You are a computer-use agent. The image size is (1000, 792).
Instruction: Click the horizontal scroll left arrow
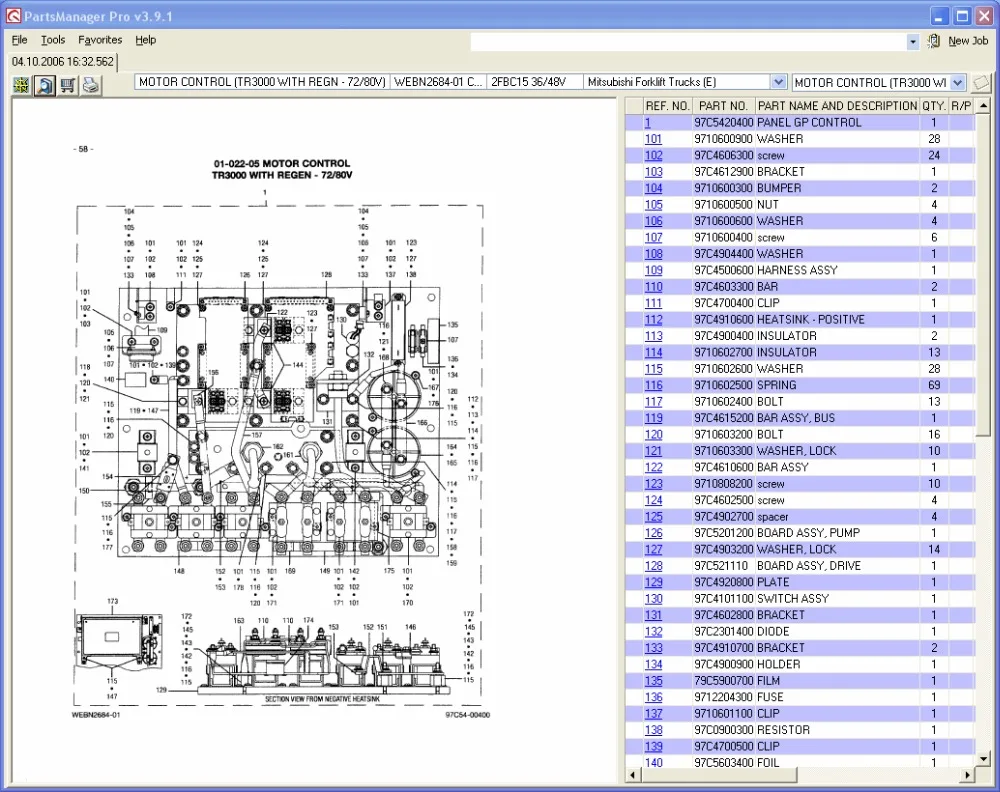click(x=633, y=775)
